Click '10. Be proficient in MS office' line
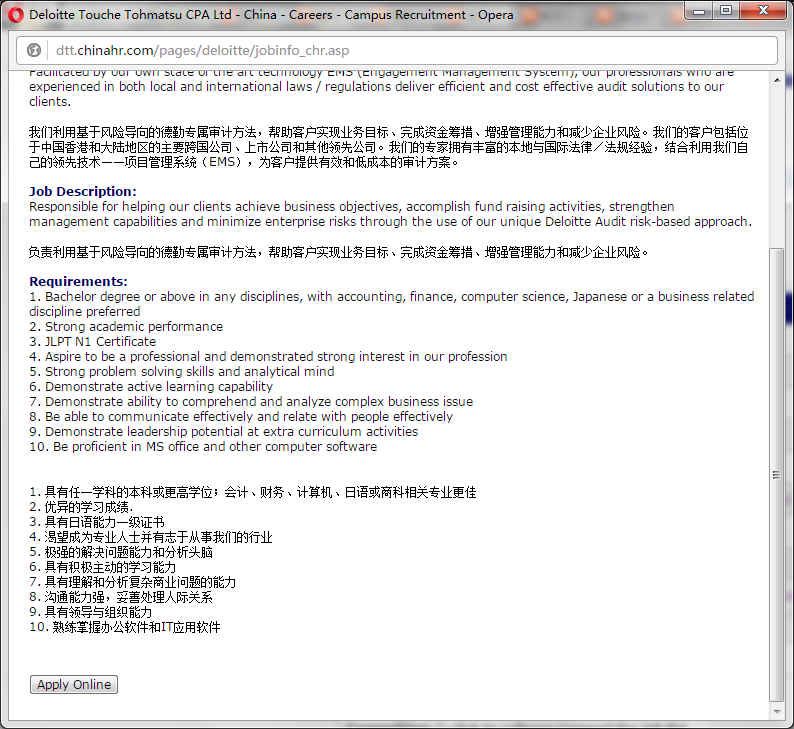The height and width of the screenshot is (729, 794). click(x=203, y=447)
